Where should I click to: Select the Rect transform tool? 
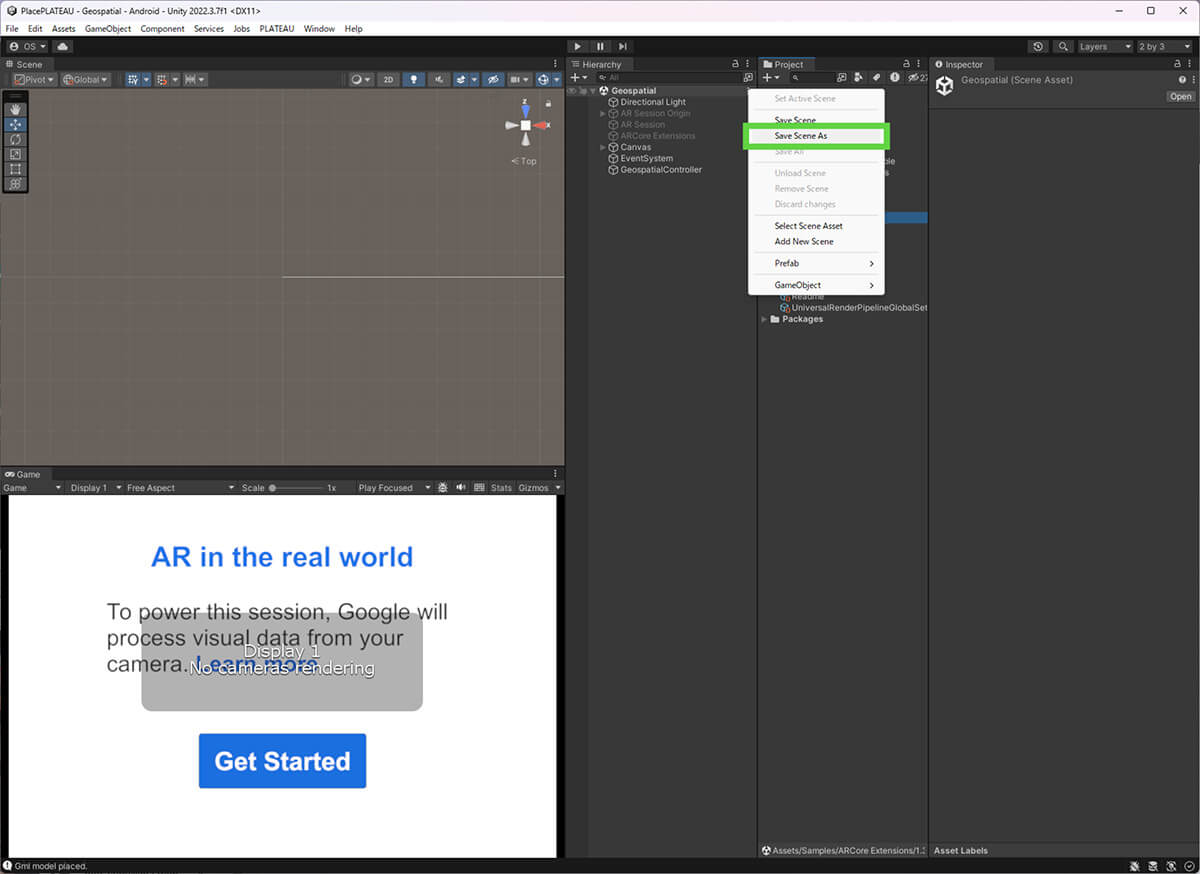pyautogui.click(x=15, y=169)
